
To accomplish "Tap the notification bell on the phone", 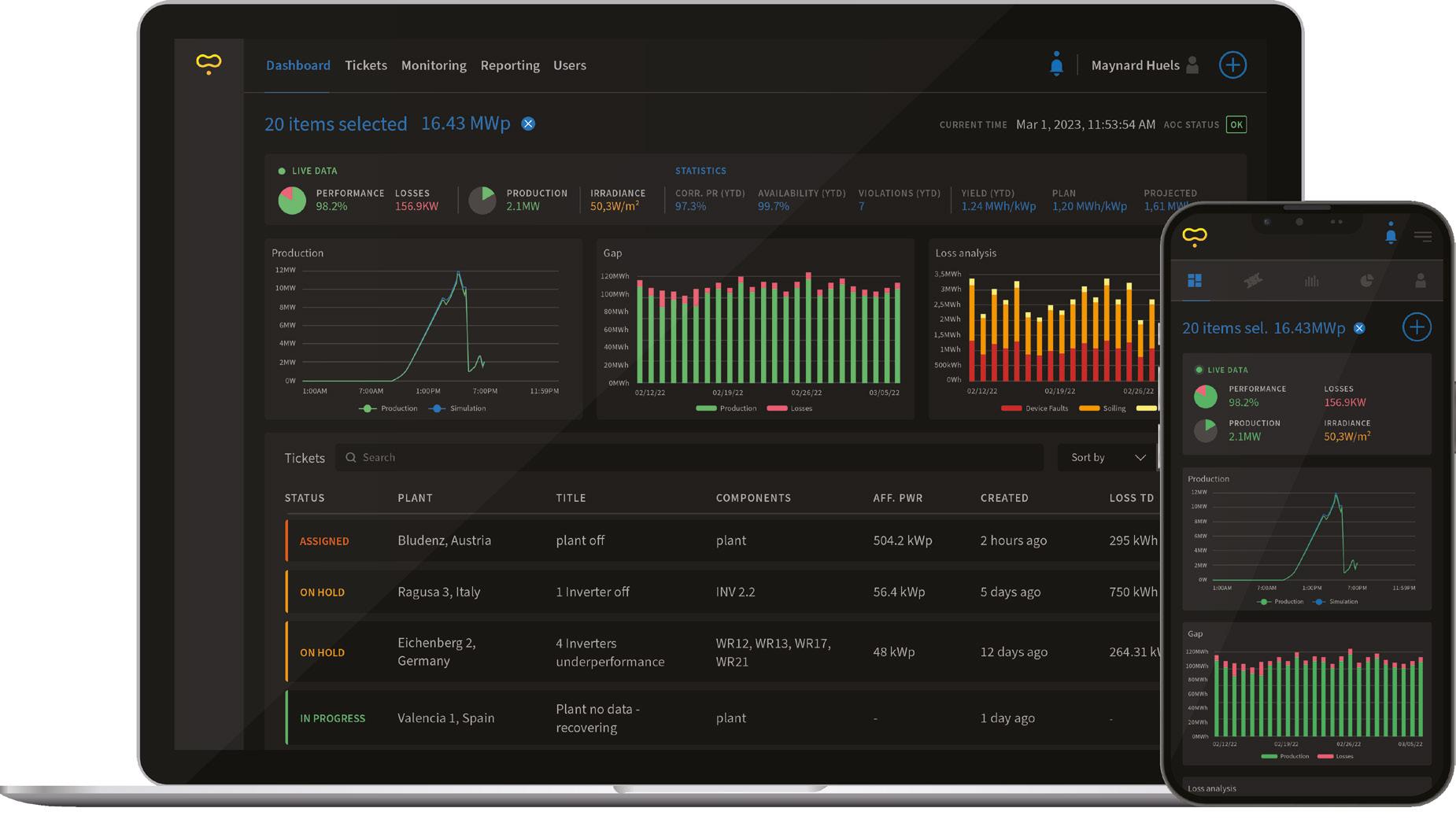I will coord(1391,234).
